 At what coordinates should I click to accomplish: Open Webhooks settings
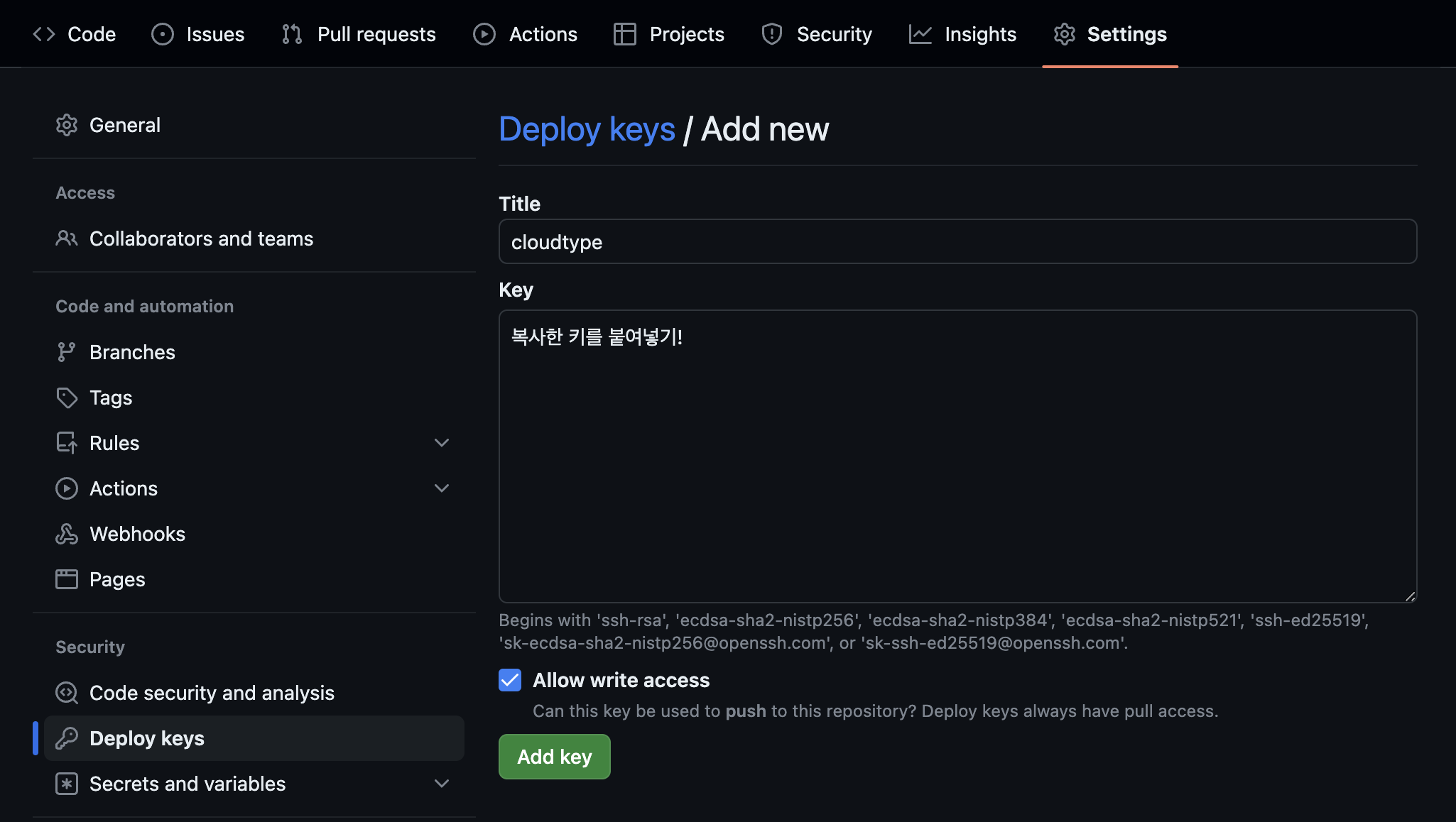coord(254,534)
